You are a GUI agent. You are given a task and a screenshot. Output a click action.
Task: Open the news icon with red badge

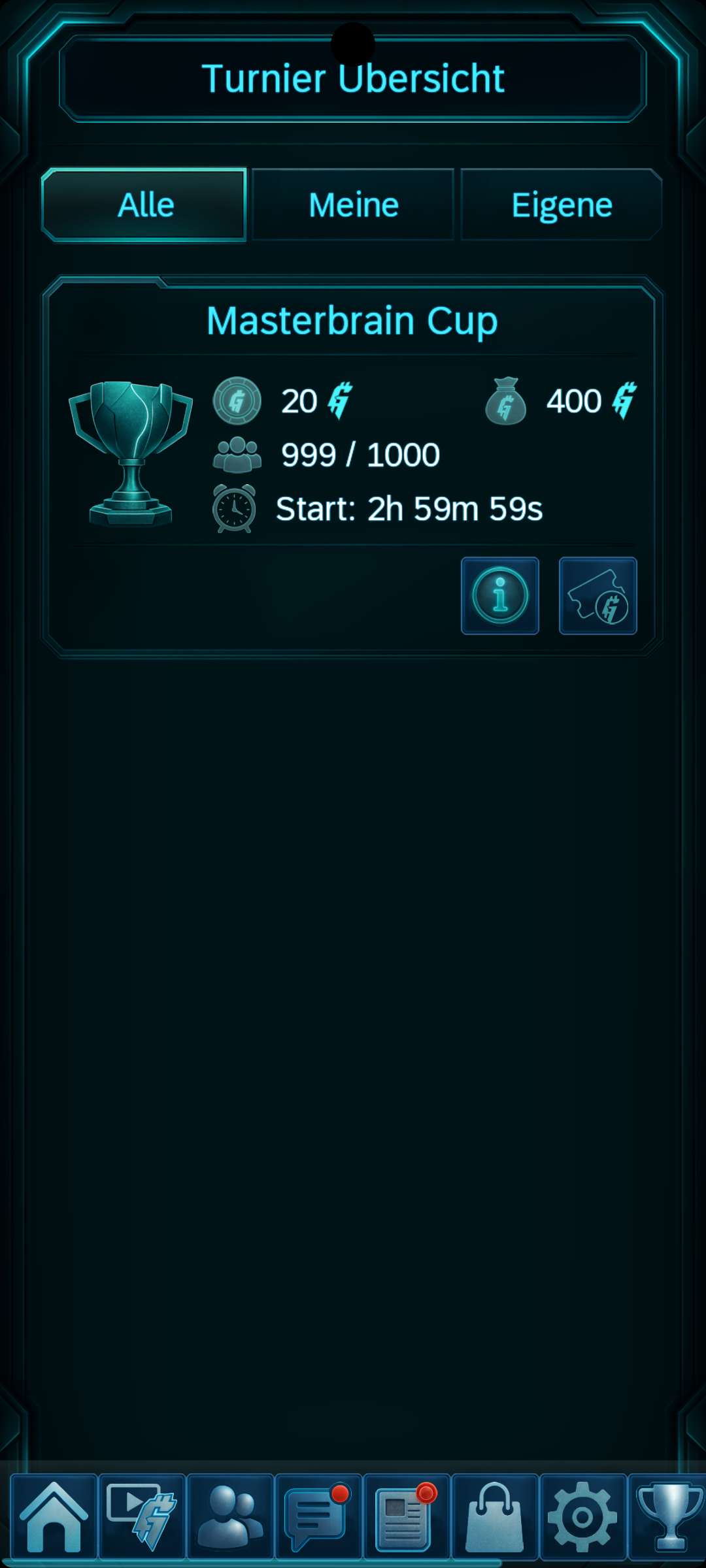click(x=407, y=1516)
